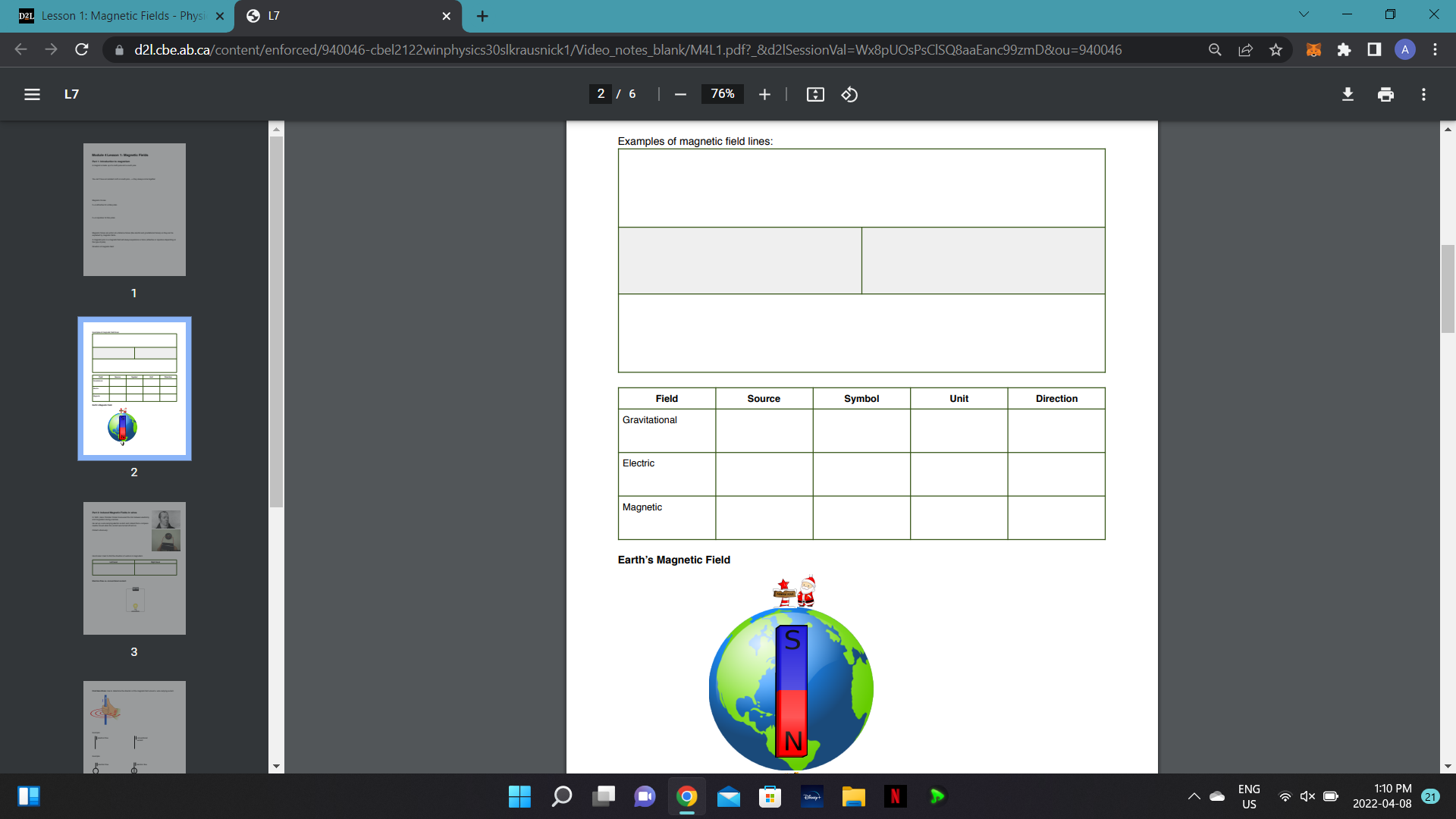1456x819 pixels.
Task: Close the Lesson 1 Magnetic Fields tab
Action: coord(220,16)
